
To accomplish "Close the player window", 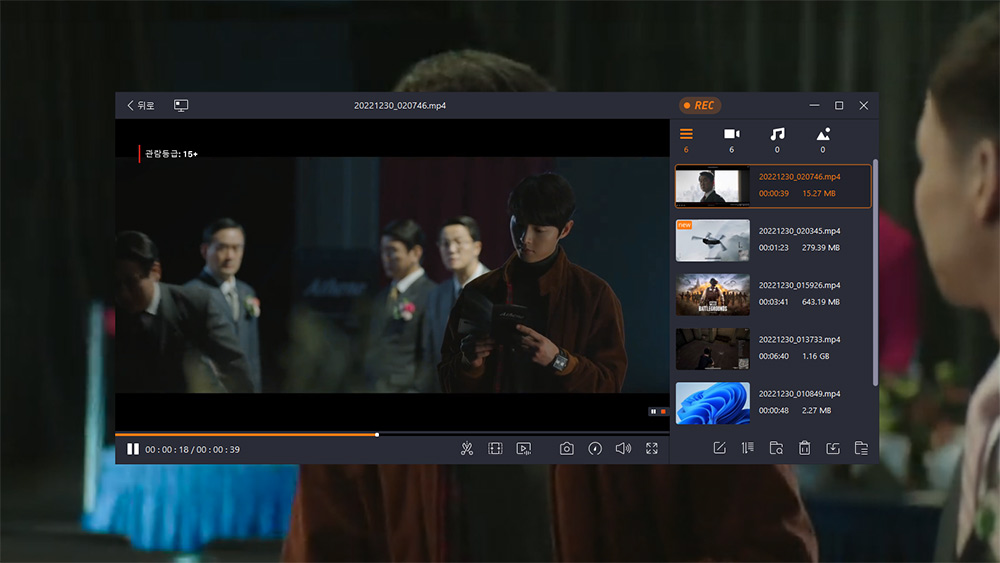I will 864,105.
